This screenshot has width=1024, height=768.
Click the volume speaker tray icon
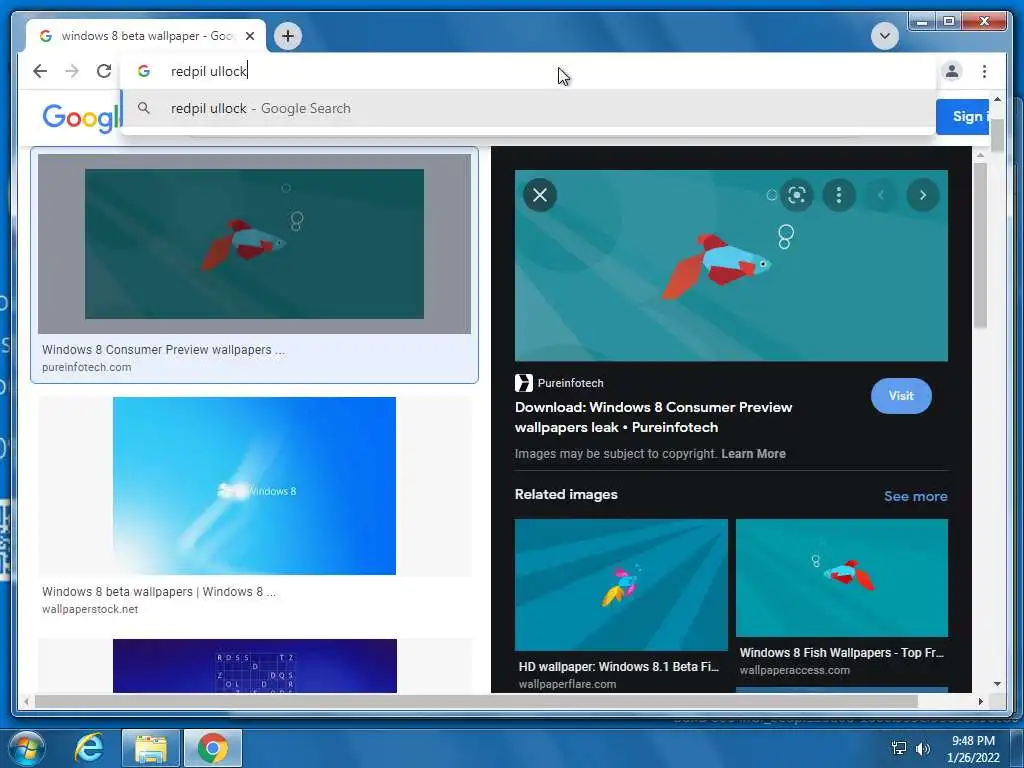922,748
